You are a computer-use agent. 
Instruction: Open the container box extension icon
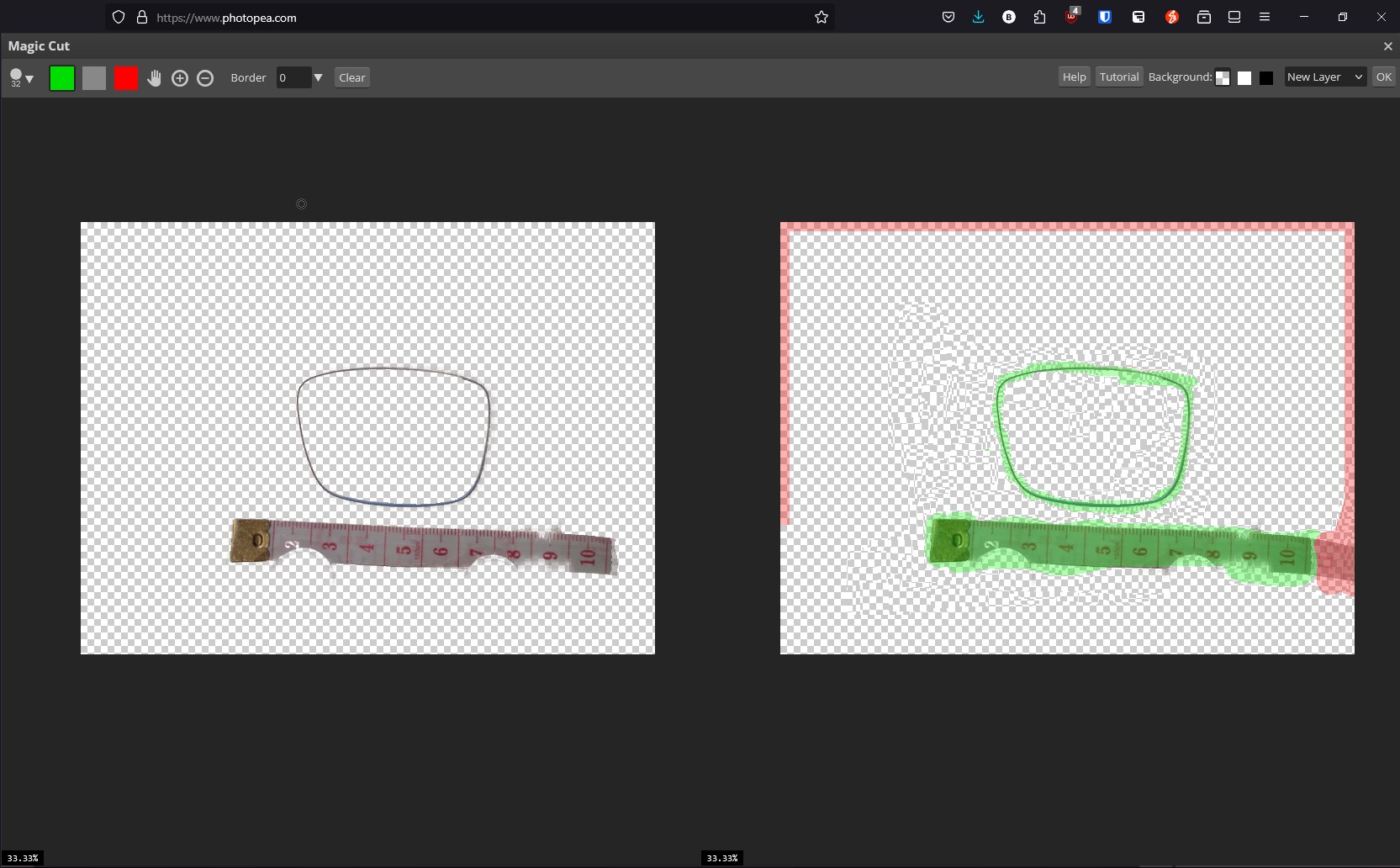(x=1204, y=17)
